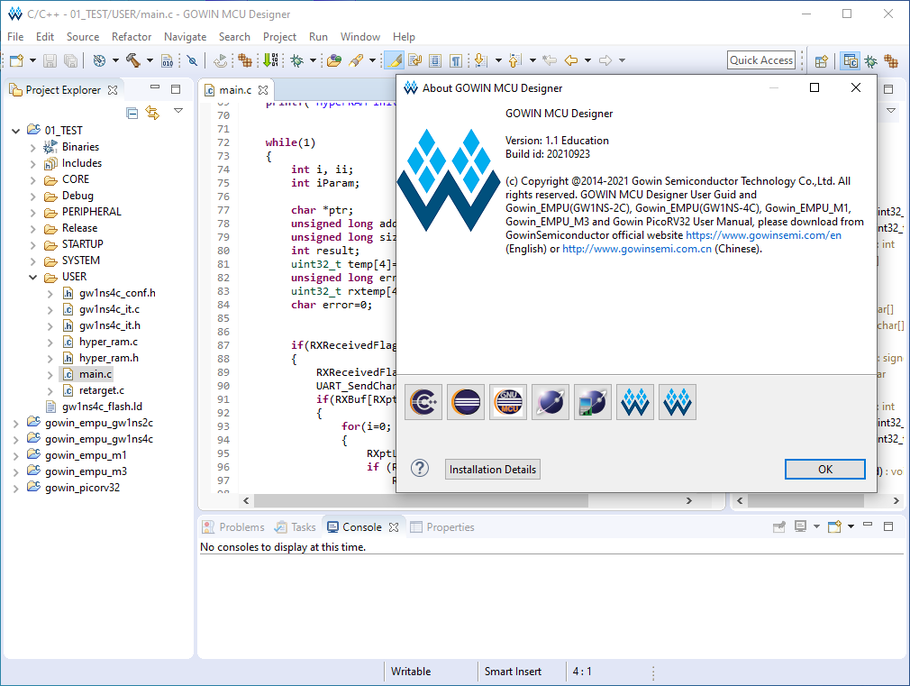Expand the gowin_empu_m3 project

click(x=16, y=472)
